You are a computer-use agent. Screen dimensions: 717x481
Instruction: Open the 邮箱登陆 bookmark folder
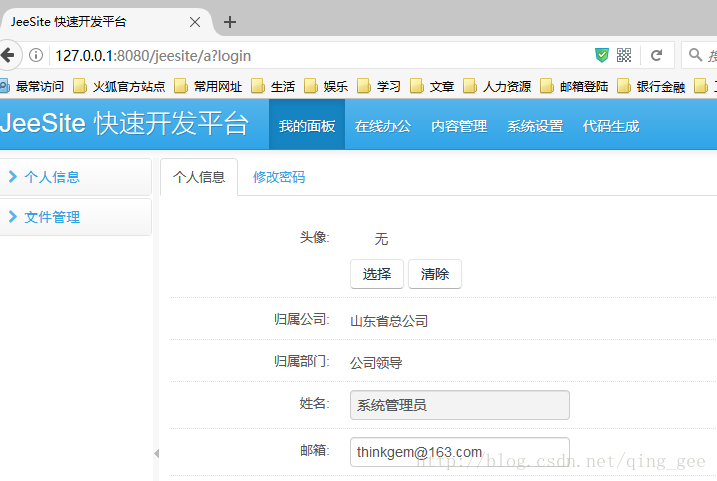click(x=574, y=86)
